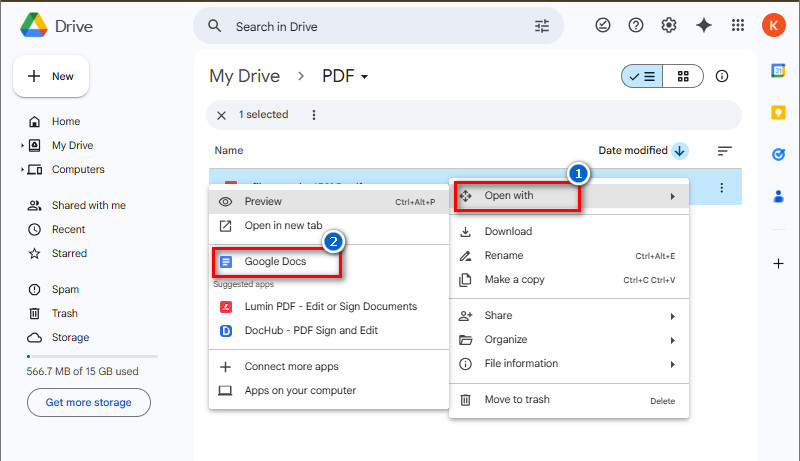Viewport: 800px width, 461px height.
Task: Sort by Date modified column header
Action: coord(633,150)
